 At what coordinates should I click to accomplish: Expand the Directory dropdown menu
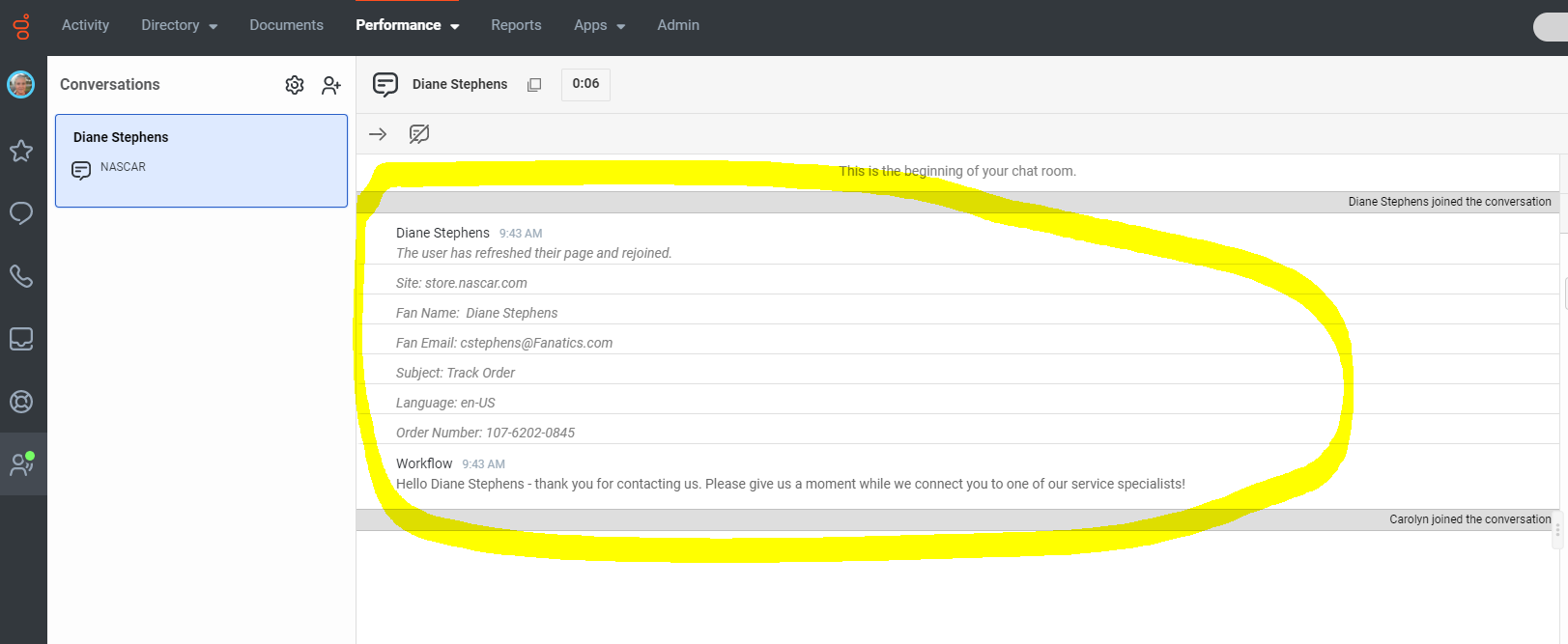pos(180,25)
